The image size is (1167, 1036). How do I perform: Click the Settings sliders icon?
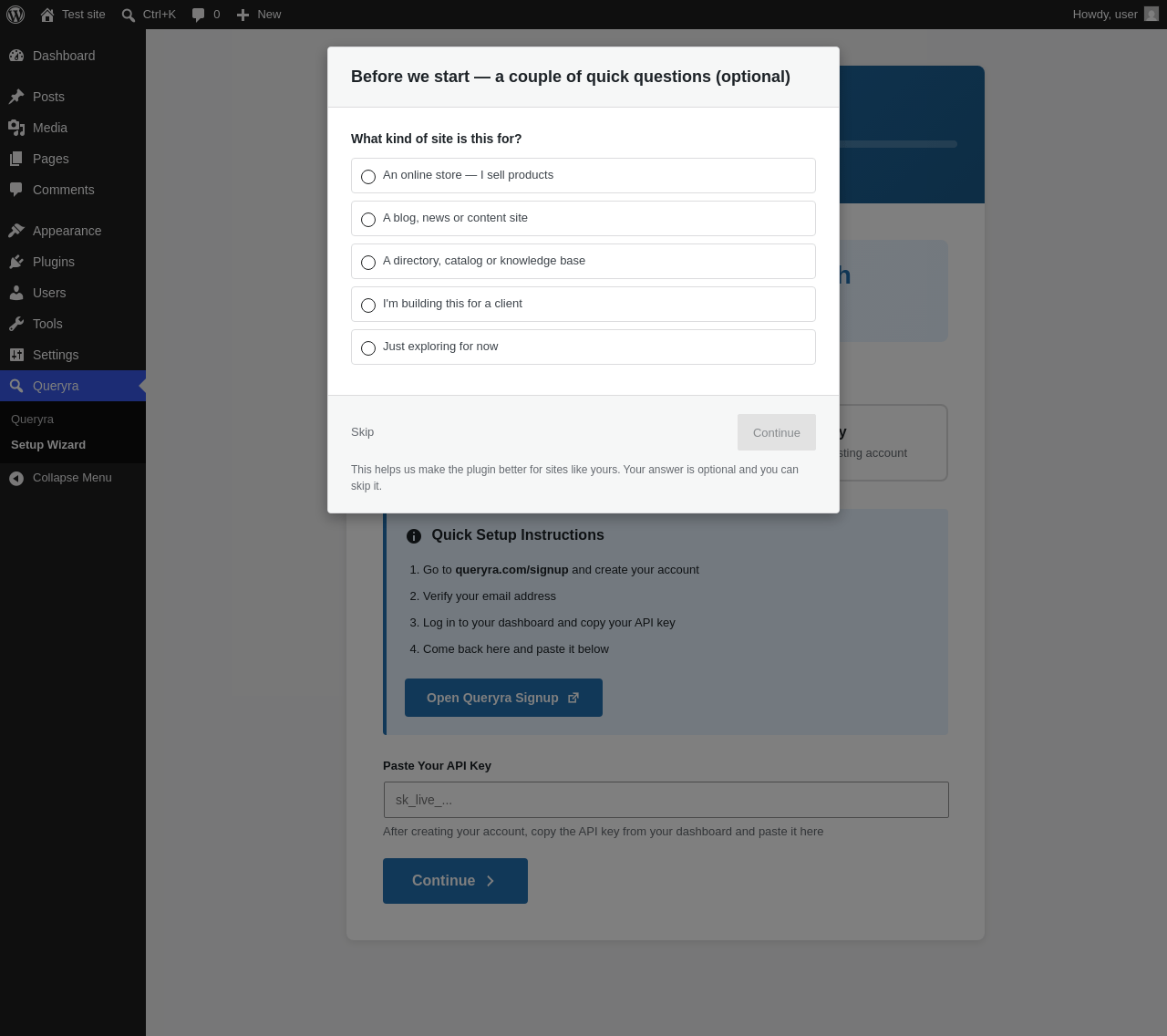click(16, 355)
